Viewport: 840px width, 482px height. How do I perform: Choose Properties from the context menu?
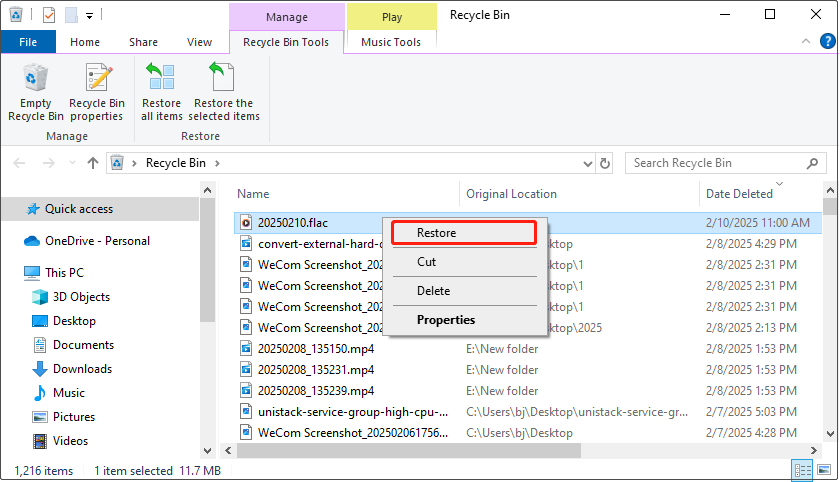[x=464, y=320]
